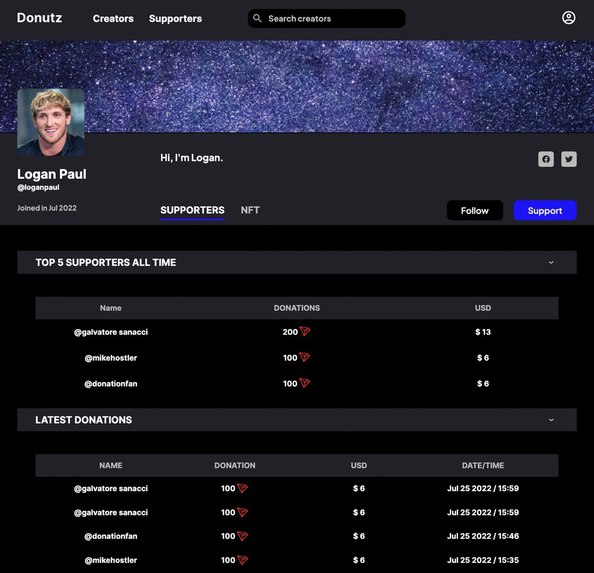Click the 'Joined in Jul 2022' text
Viewport: 594px width, 573px height.
tap(47, 208)
